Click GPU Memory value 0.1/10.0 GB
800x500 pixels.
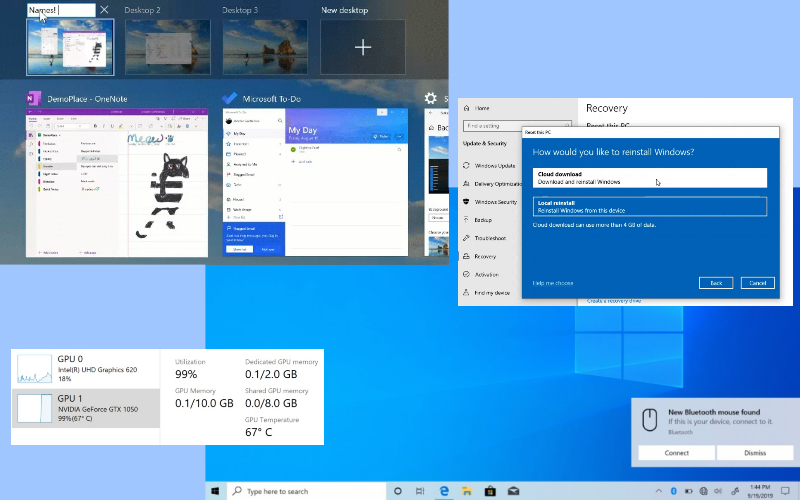click(204, 403)
